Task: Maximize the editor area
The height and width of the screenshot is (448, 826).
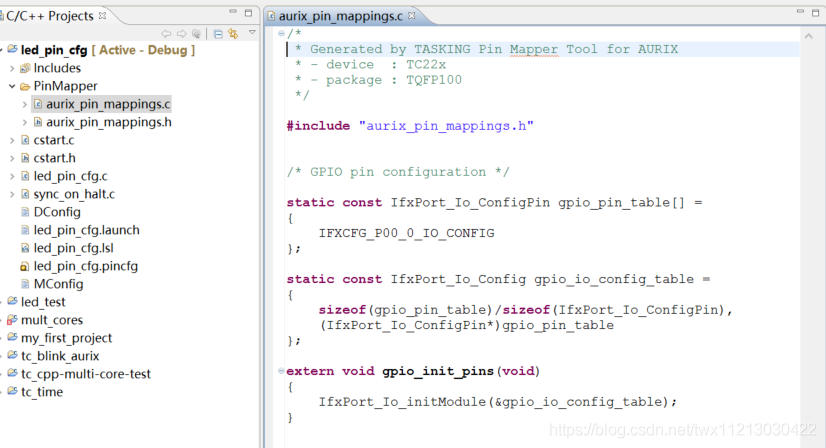Action: tap(815, 13)
